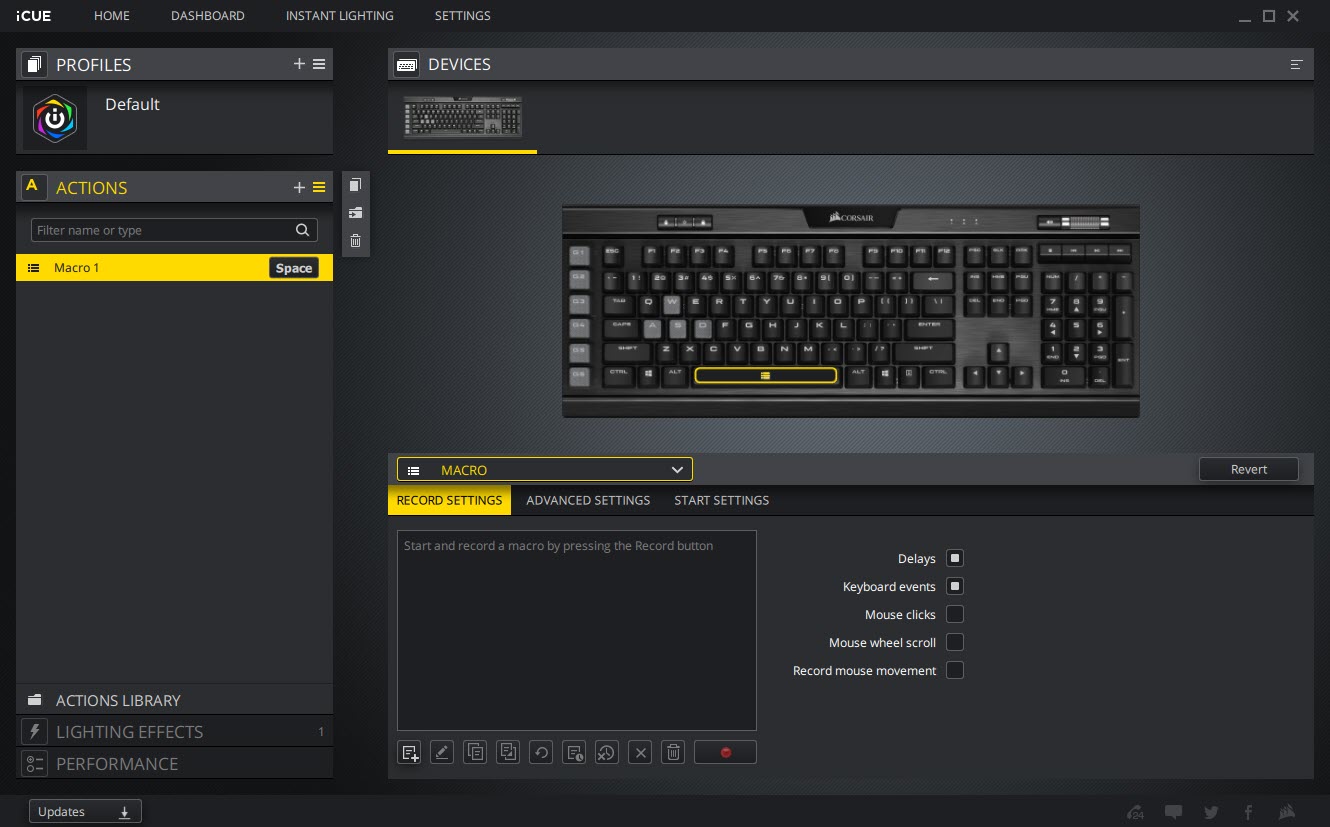1330x827 pixels.
Task: Start recording with the red Record button
Action: [725, 752]
